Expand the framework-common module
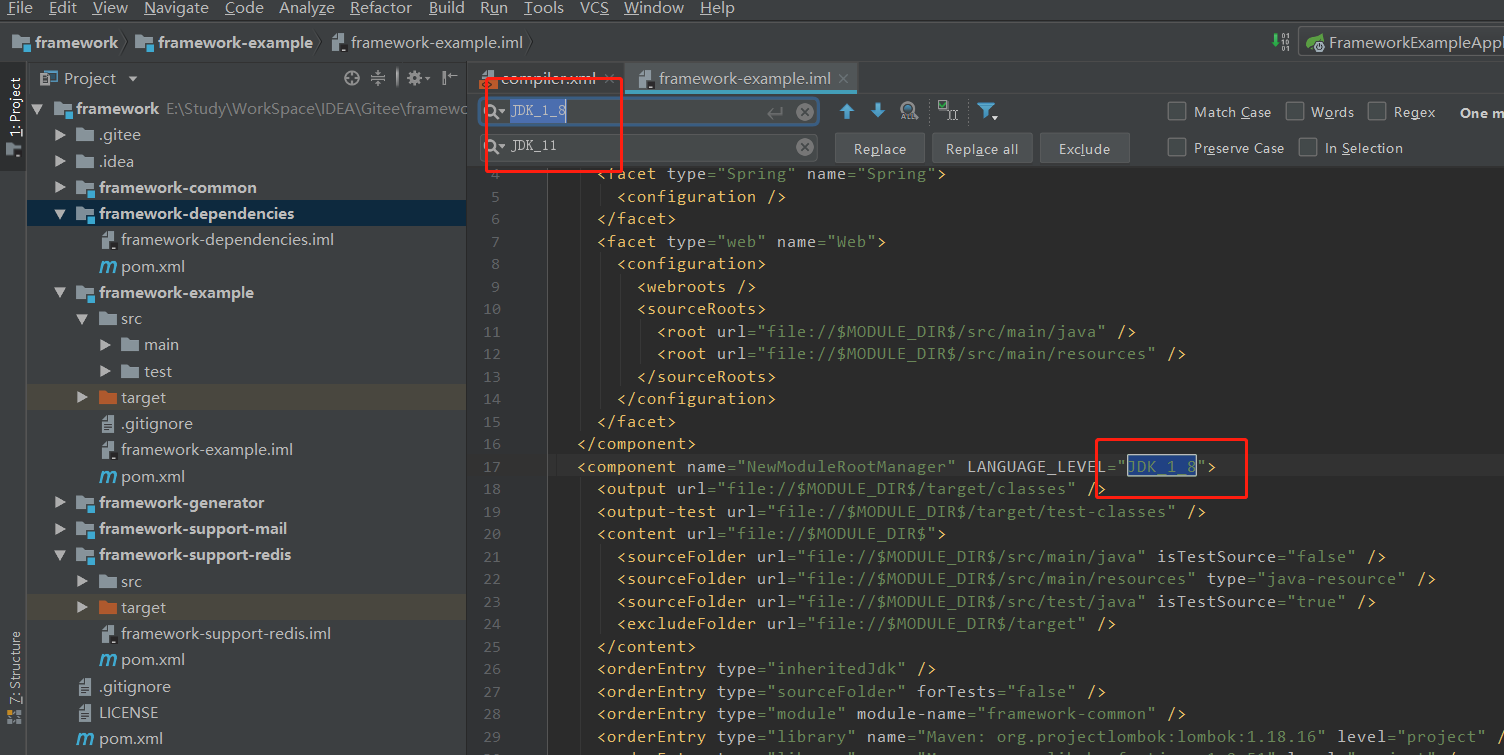The image size is (1504, 755). (60, 187)
